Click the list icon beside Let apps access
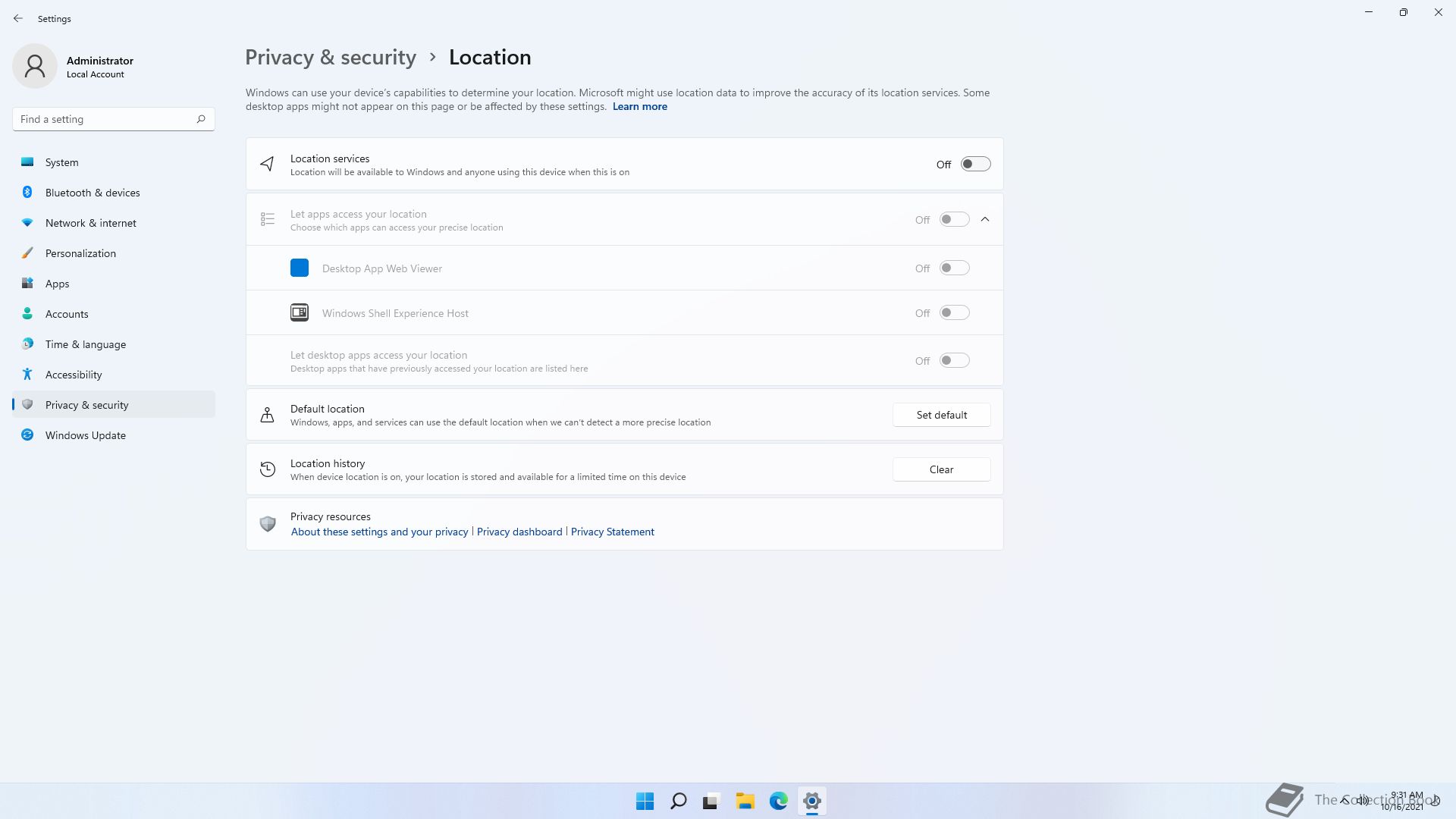Image resolution: width=1456 pixels, height=819 pixels. (267, 219)
